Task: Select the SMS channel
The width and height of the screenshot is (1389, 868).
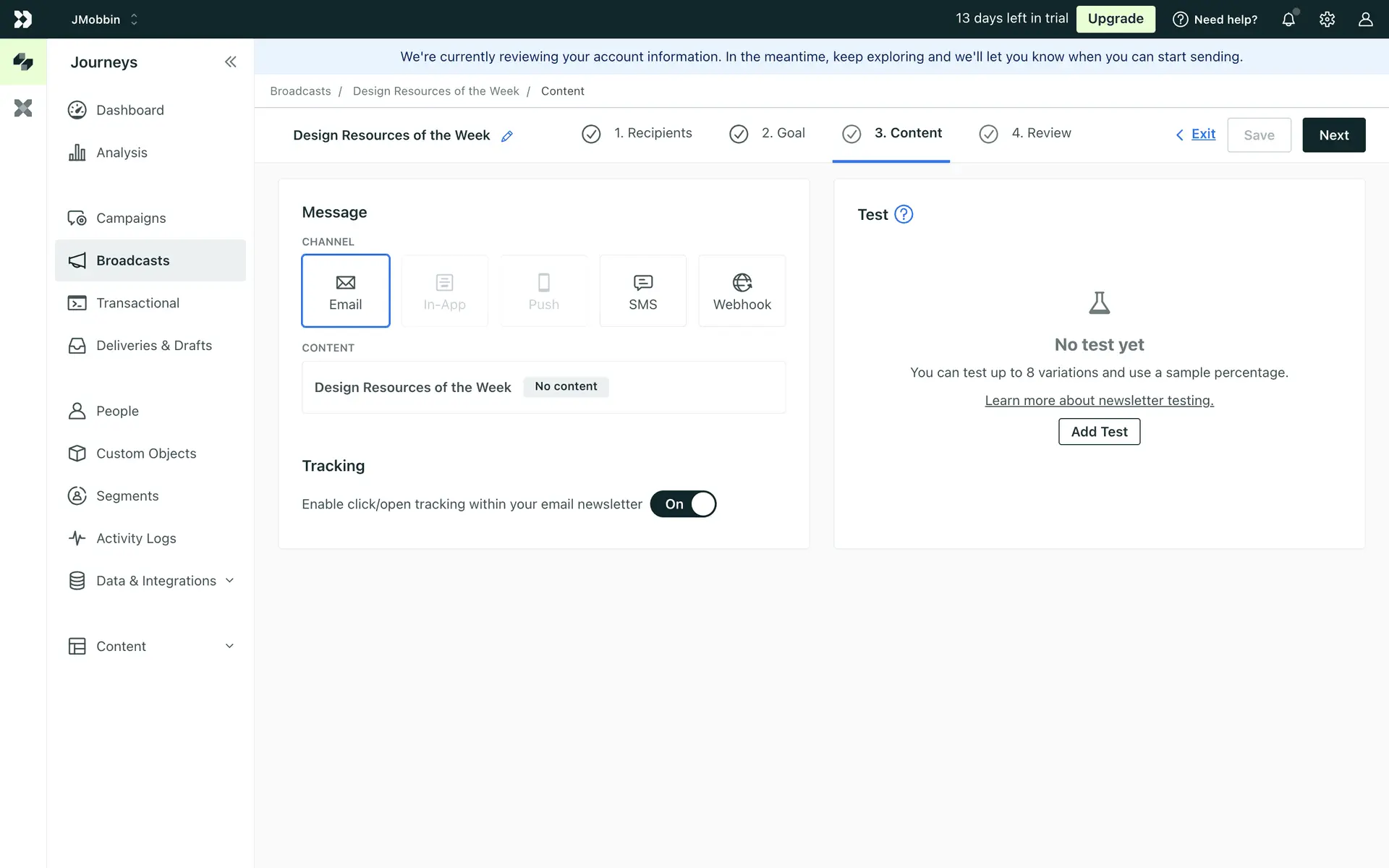Action: (642, 291)
